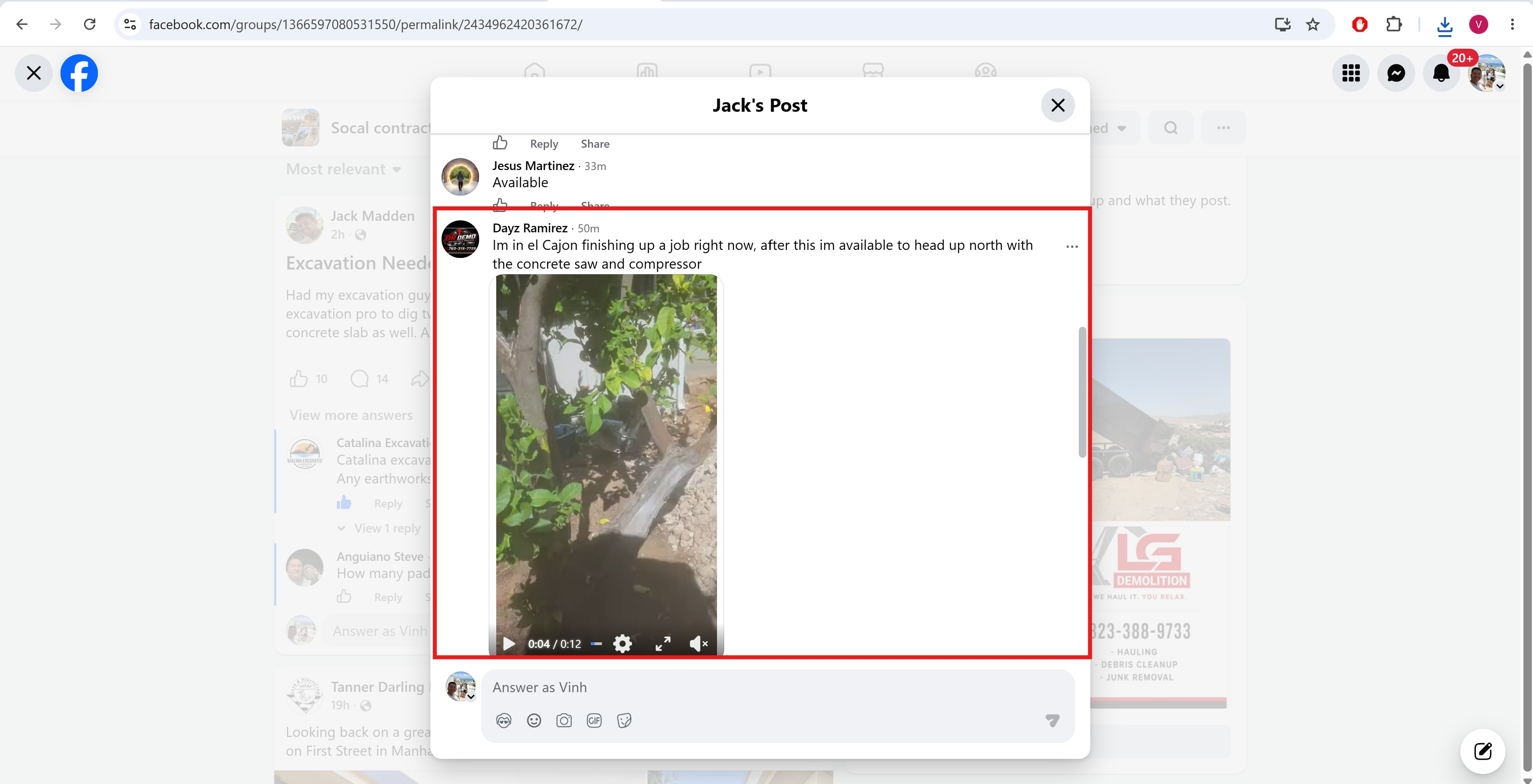Screen dimensions: 1533x784
Task: Open Messenger chats
Action: pos(1396,73)
